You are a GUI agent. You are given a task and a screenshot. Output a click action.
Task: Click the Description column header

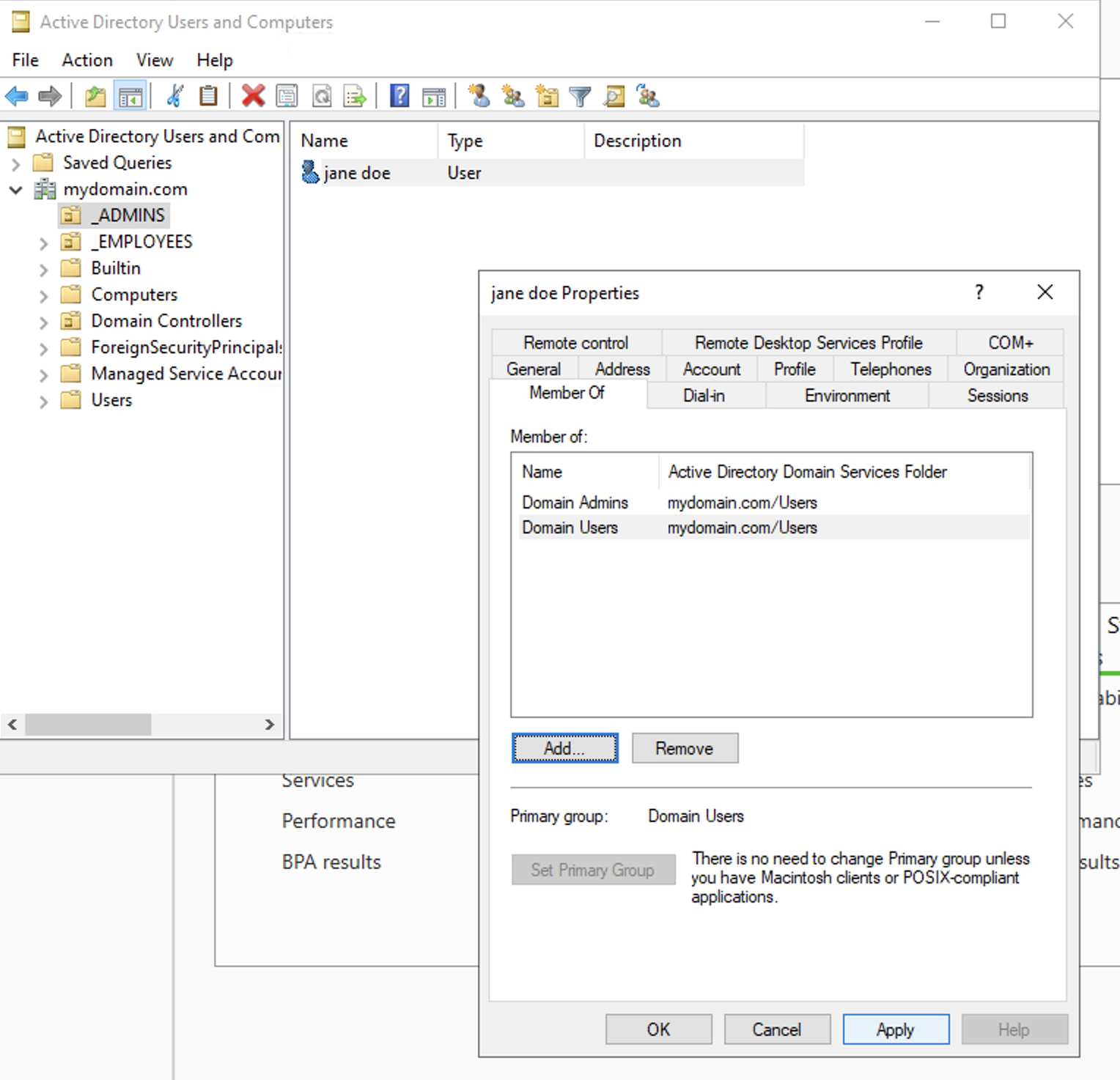(693, 141)
